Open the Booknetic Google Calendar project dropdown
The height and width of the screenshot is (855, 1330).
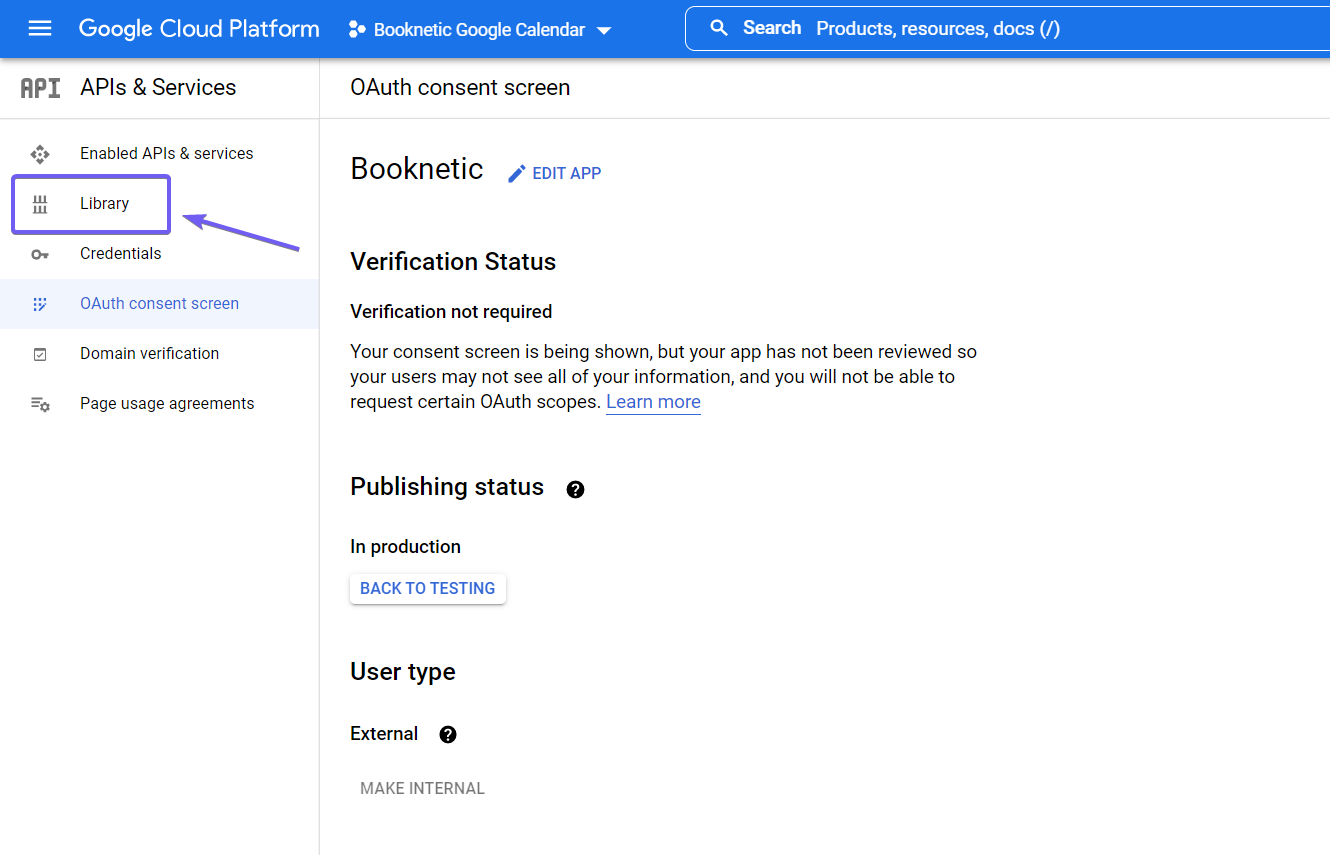tap(480, 30)
